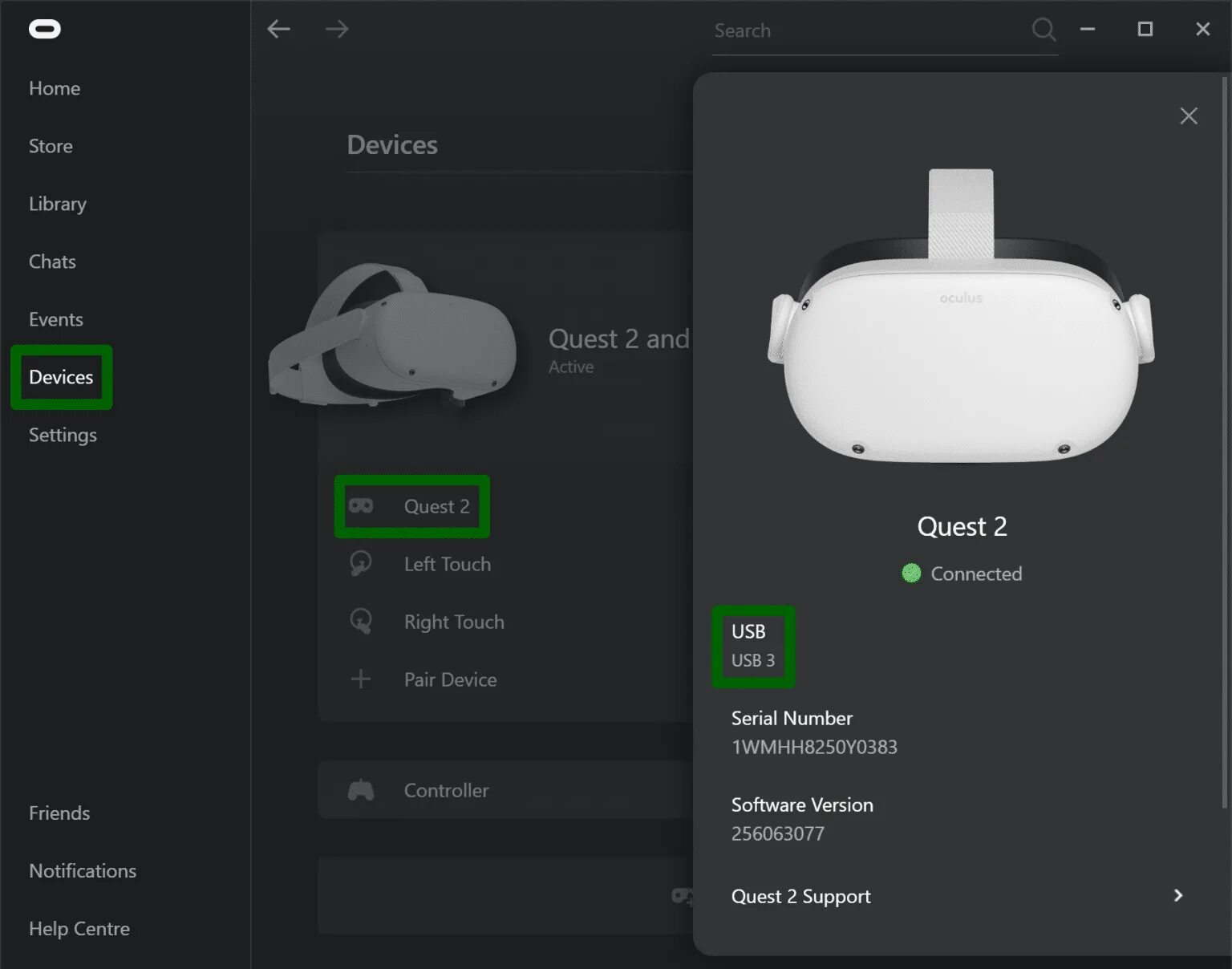Go back with the left arrow
Image resolution: width=1232 pixels, height=969 pixels.
(x=278, y=30)
